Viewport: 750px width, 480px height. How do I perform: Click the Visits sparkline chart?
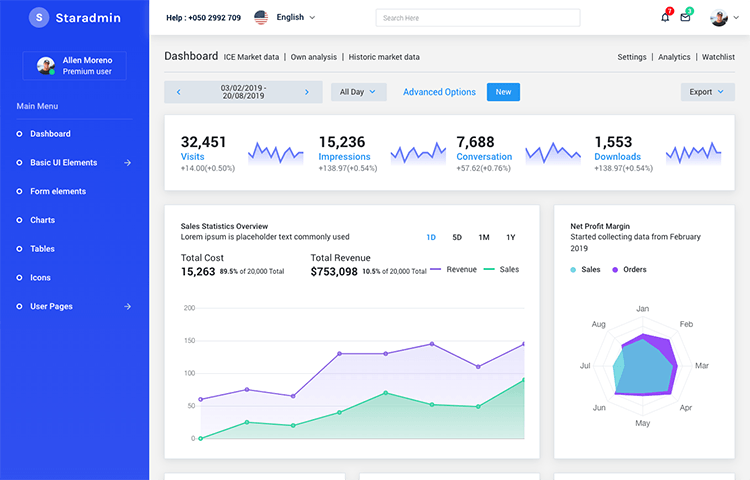(x=276, y=153)
